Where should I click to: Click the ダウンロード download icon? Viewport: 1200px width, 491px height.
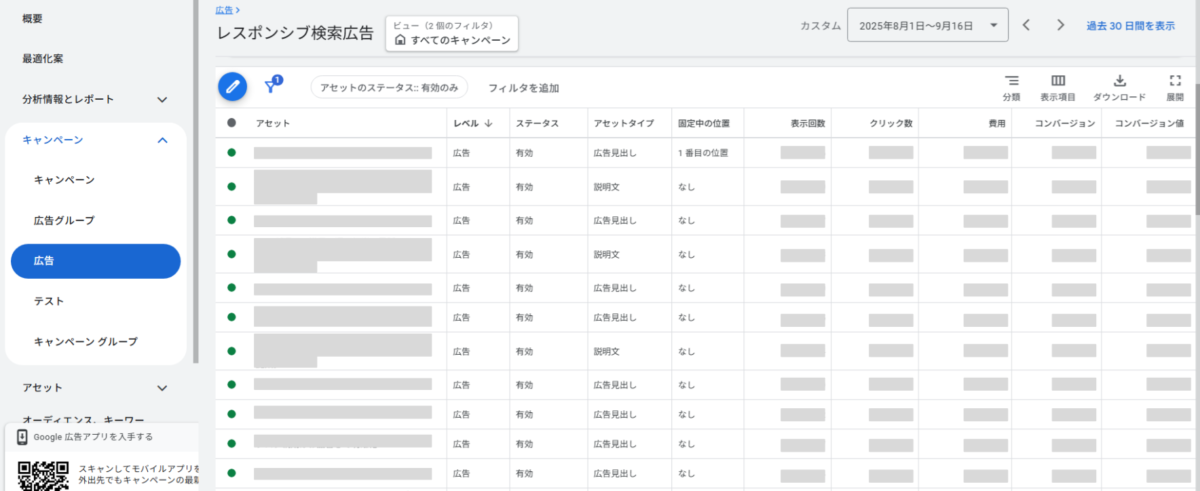(x=1119, y=81)
